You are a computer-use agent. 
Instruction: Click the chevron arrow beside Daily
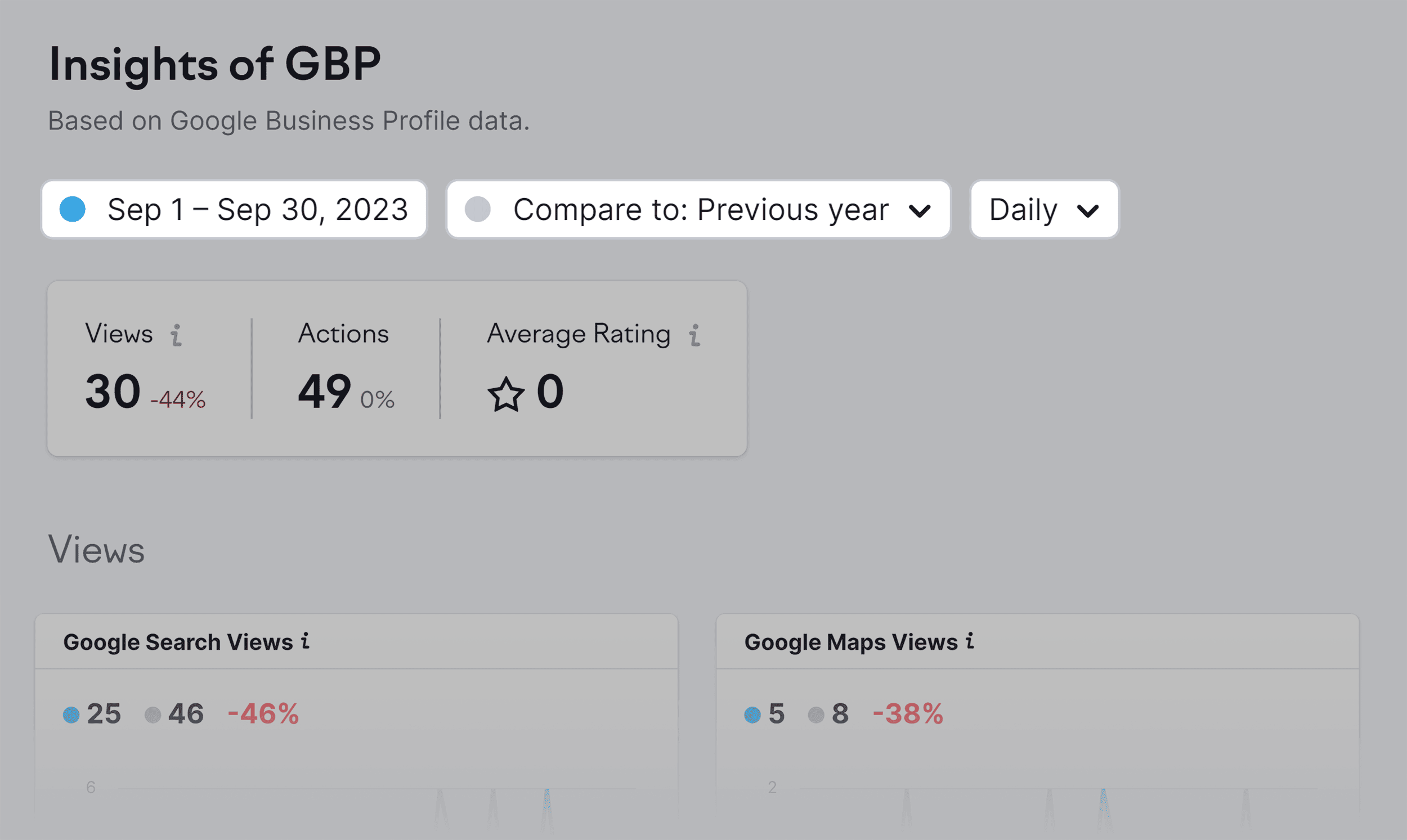pos(1088,211)
